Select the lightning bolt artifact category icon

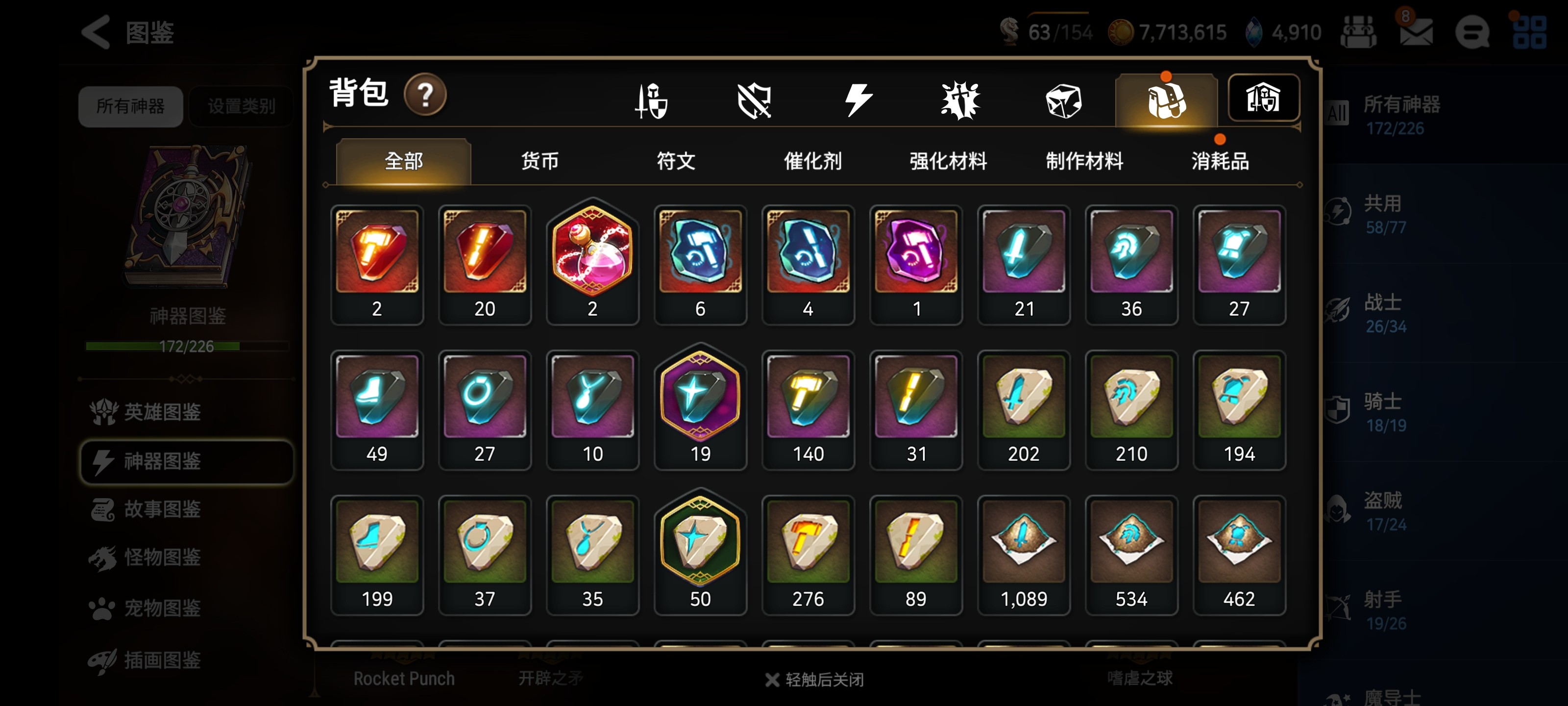tap(857, 100)
